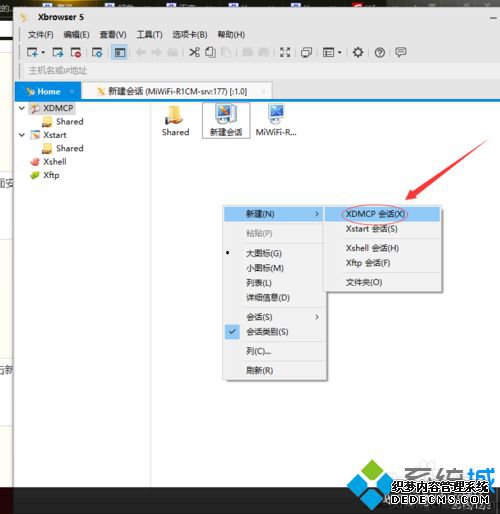Collapse the XDMCP tree node
The image size is (500, 514).
click(22, 108)
